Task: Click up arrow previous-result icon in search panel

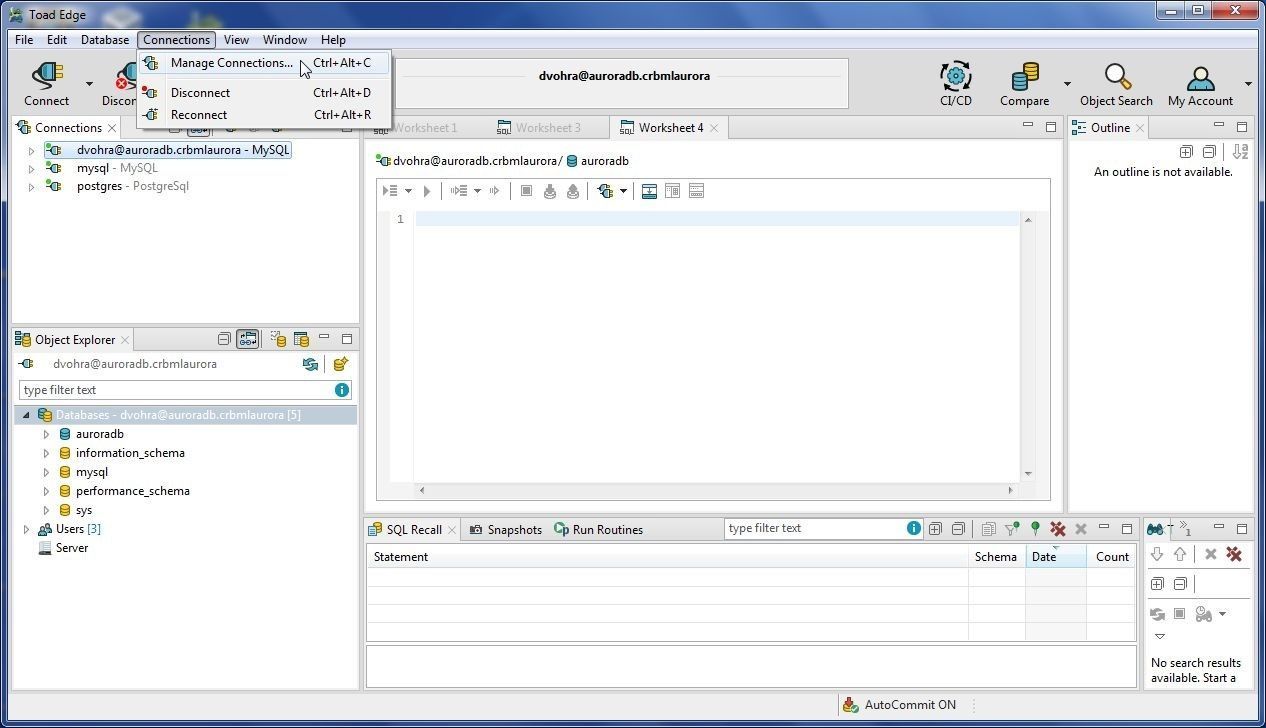Action: 1180,554
